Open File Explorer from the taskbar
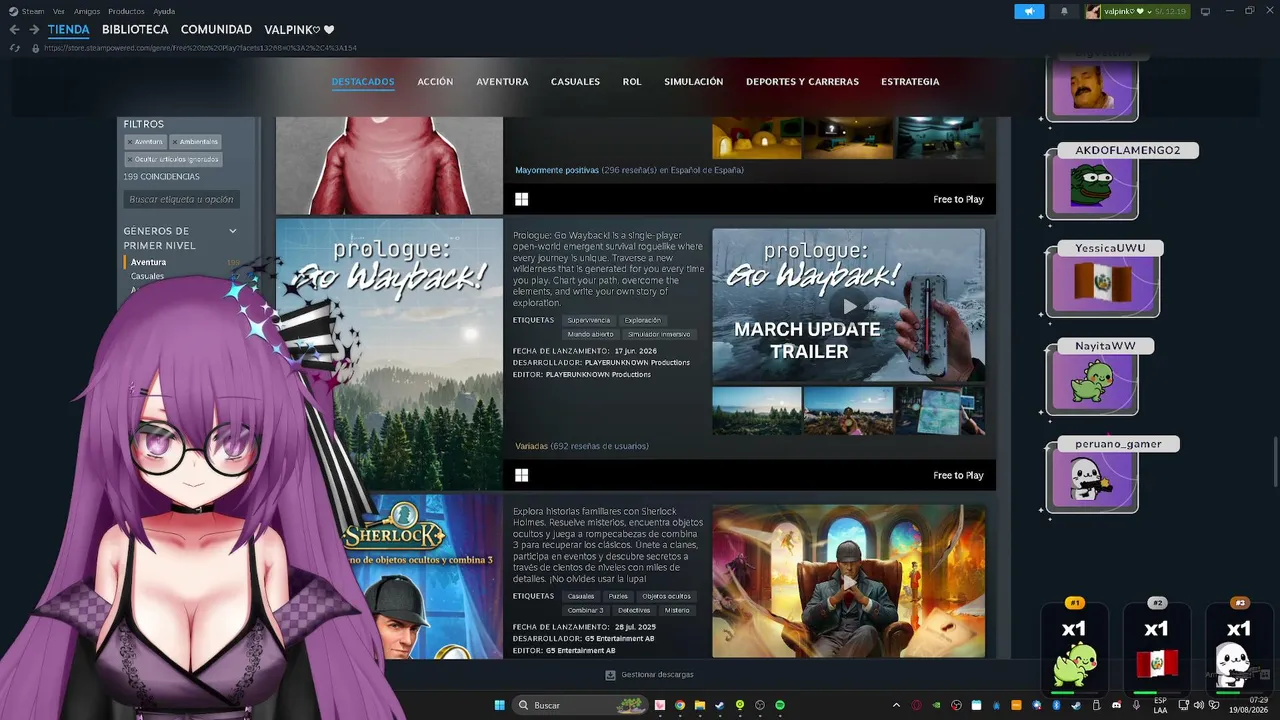This screenshot has width=1280, height=720. pyautogui.click(x=700, y=705)
